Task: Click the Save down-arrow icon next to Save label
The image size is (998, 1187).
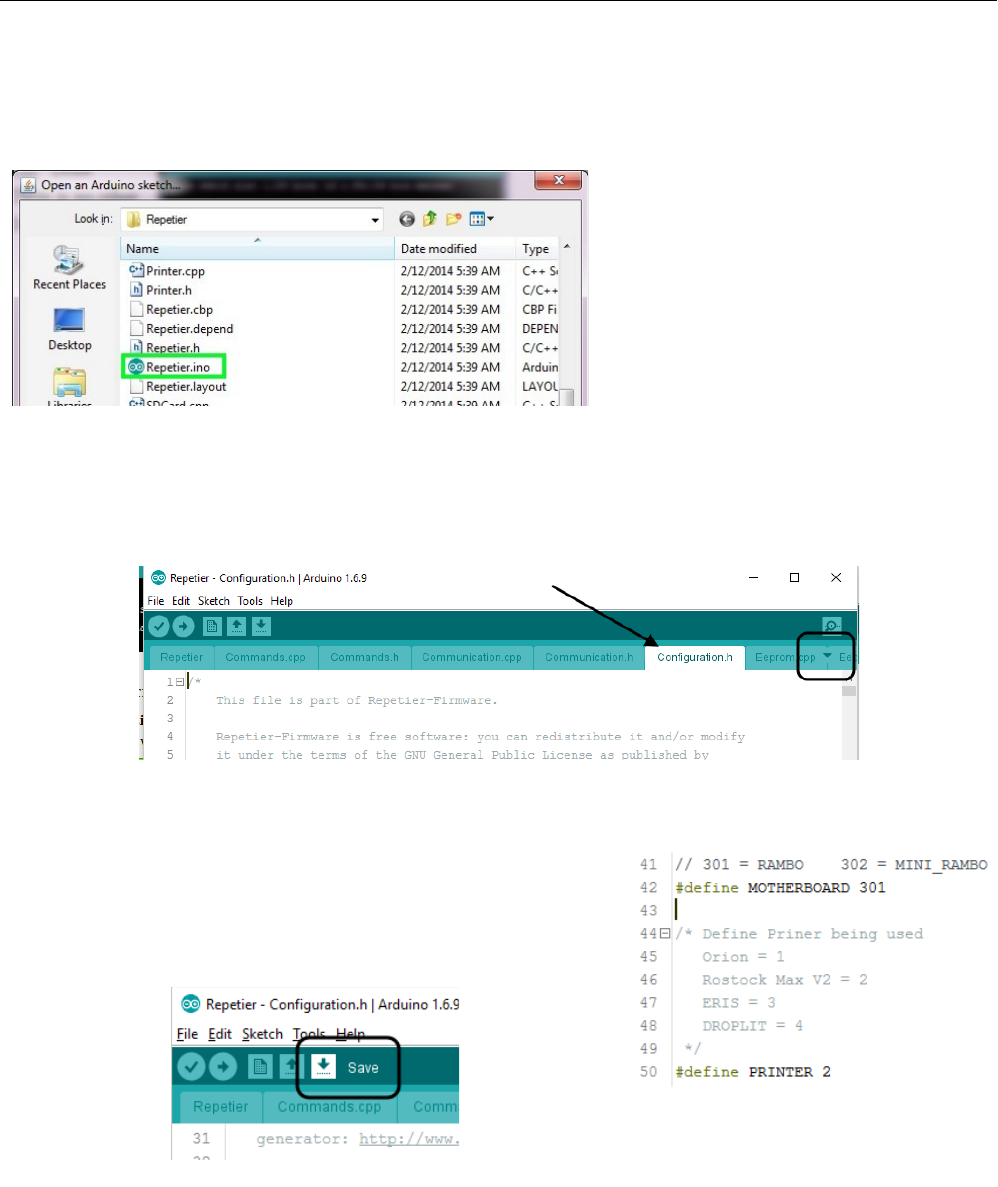Action: pyautogui.click(x=323, y=1067)
